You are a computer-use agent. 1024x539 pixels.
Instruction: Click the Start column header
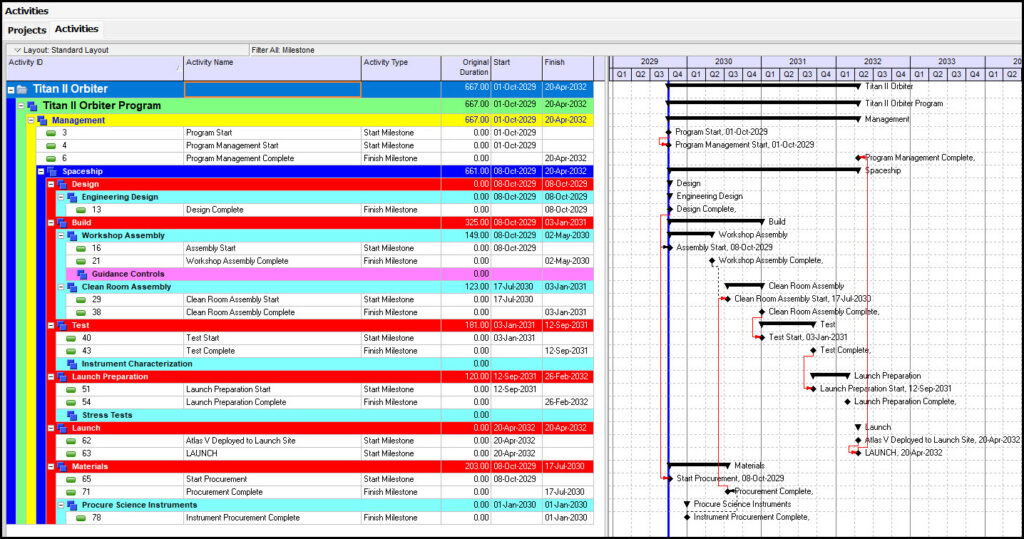point(517,68)
